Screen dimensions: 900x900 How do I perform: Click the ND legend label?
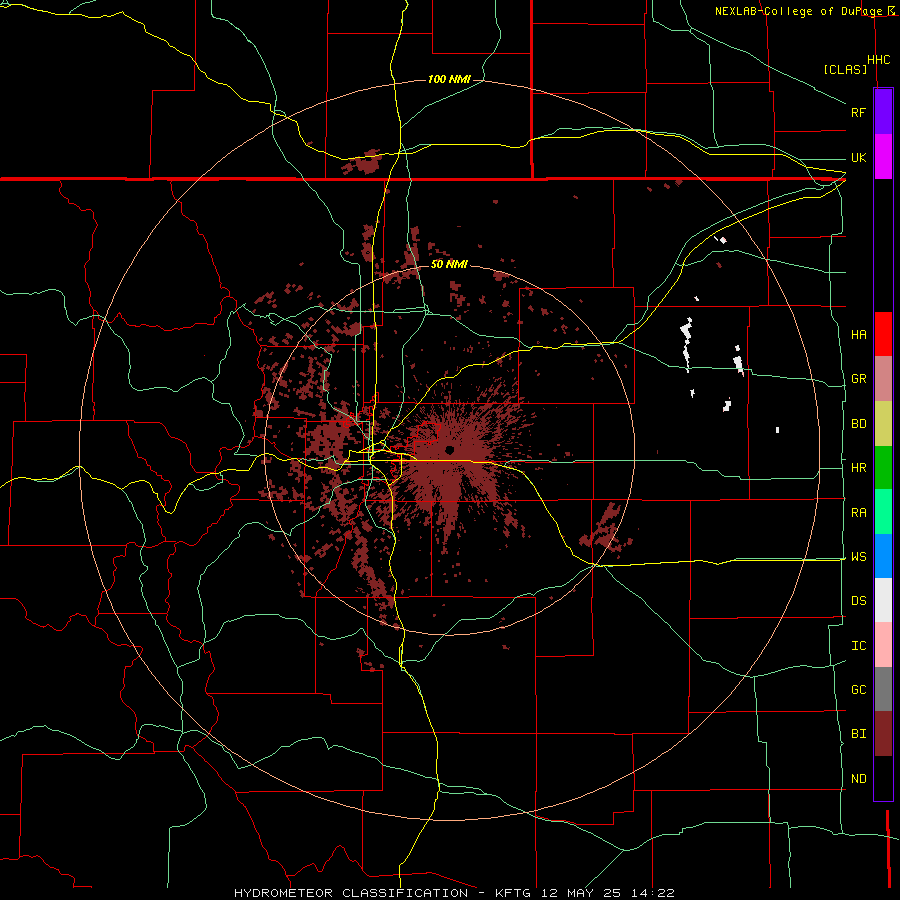858,779
